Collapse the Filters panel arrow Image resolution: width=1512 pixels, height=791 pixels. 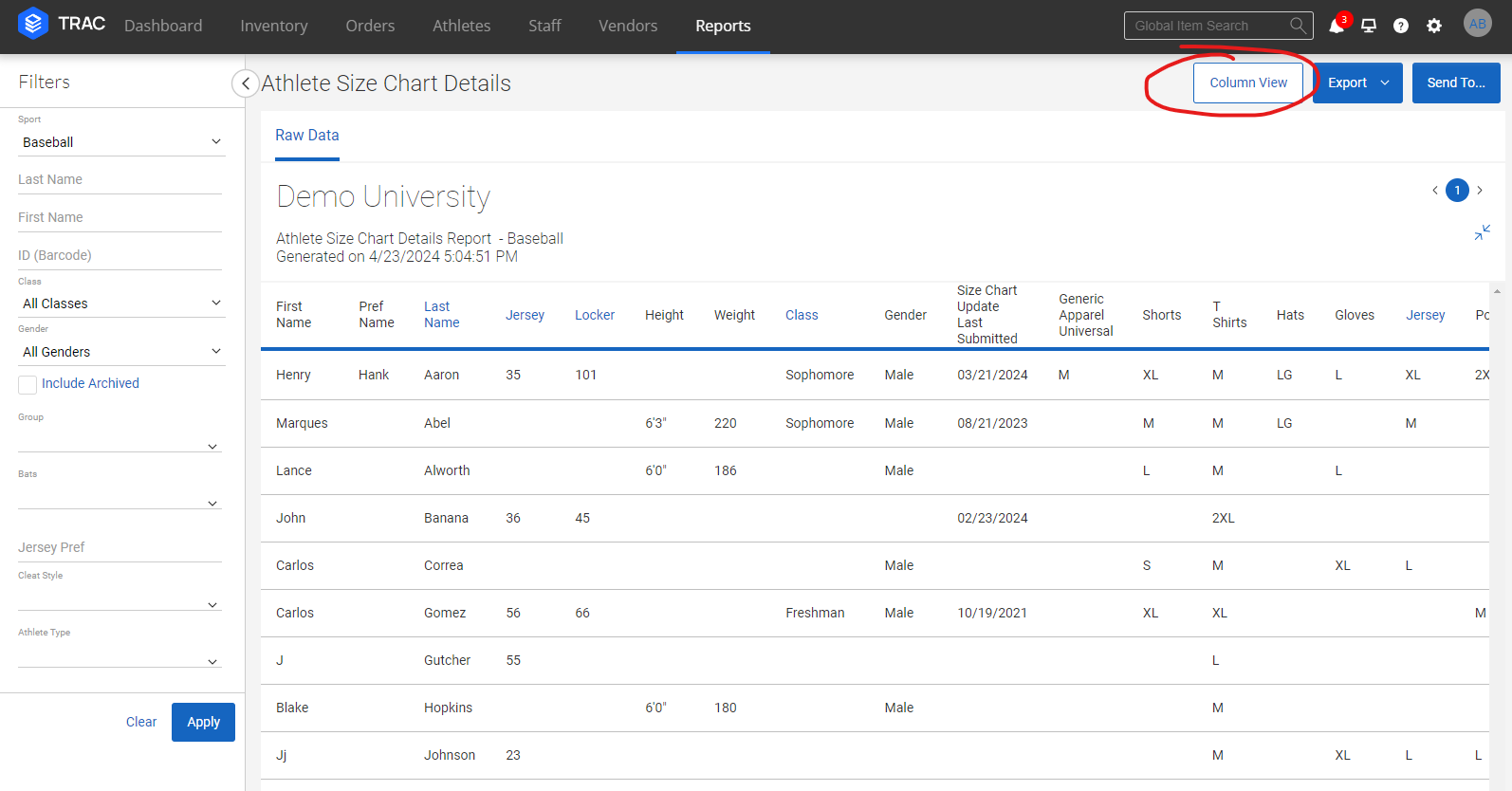(245, 83)
